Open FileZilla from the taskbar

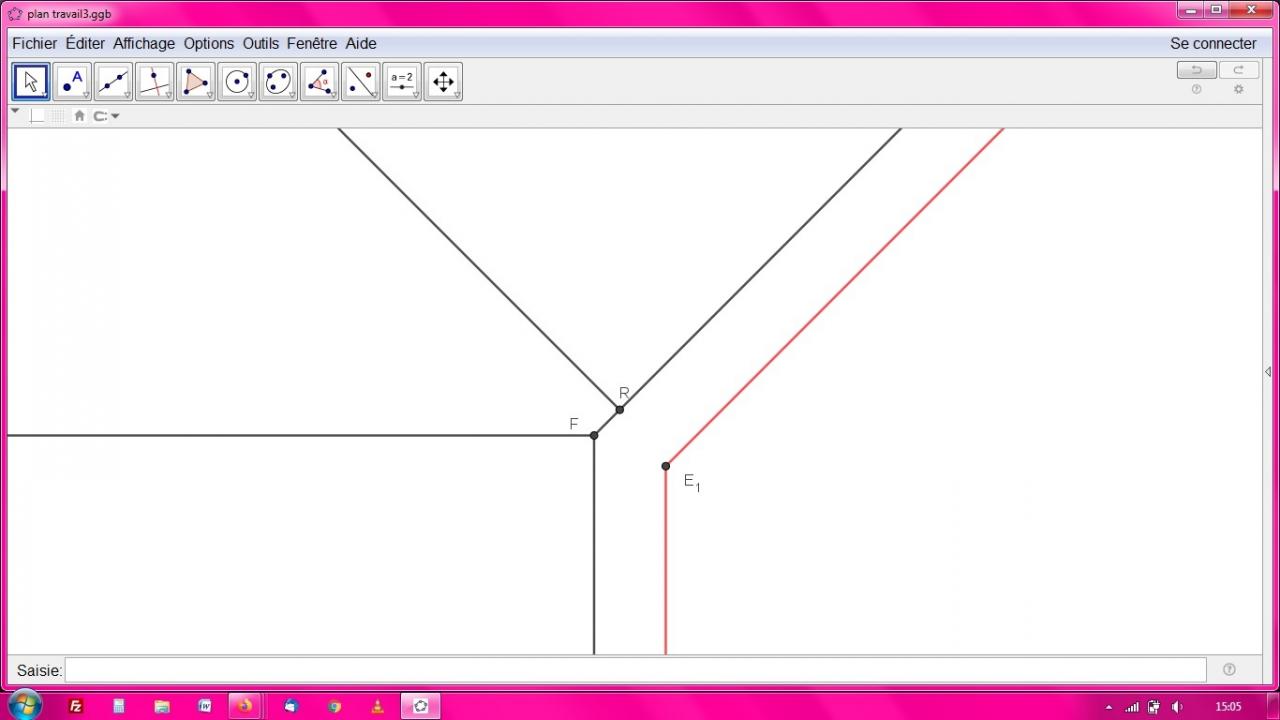pyautogui.click(x=76, y=706)
